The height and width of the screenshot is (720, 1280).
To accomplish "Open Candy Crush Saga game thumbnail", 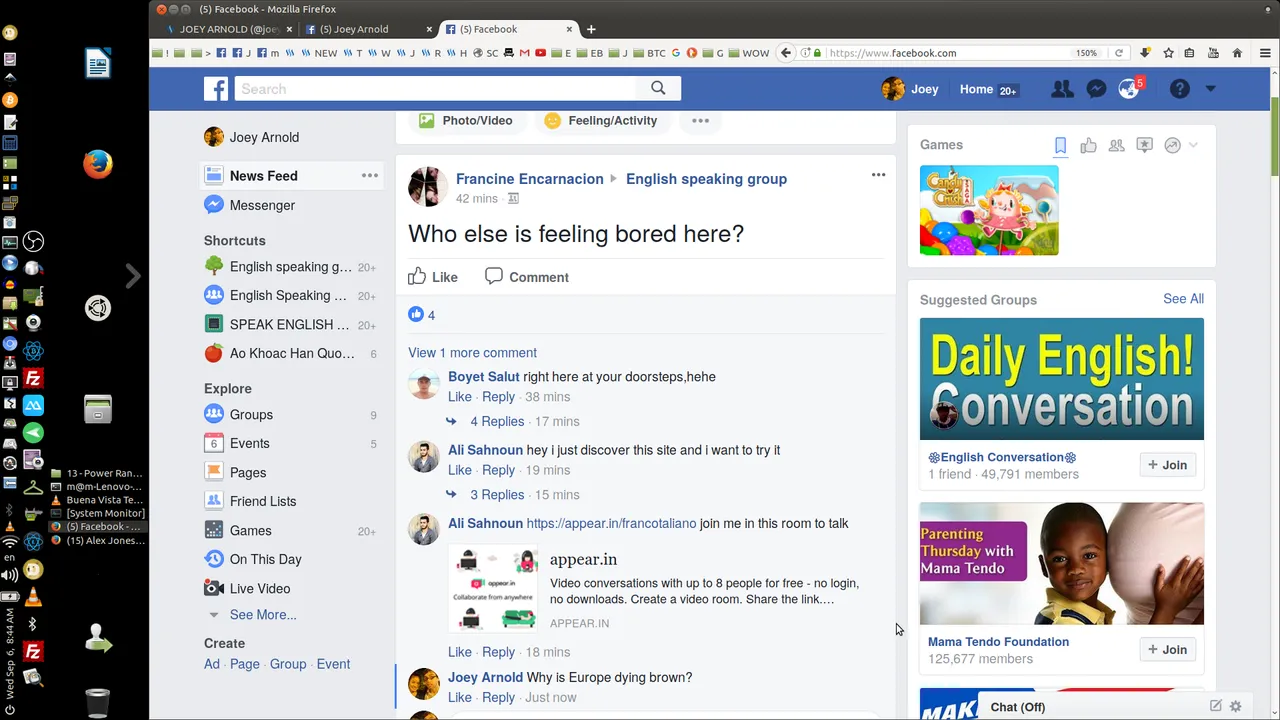I will click(x=989, y=210).
